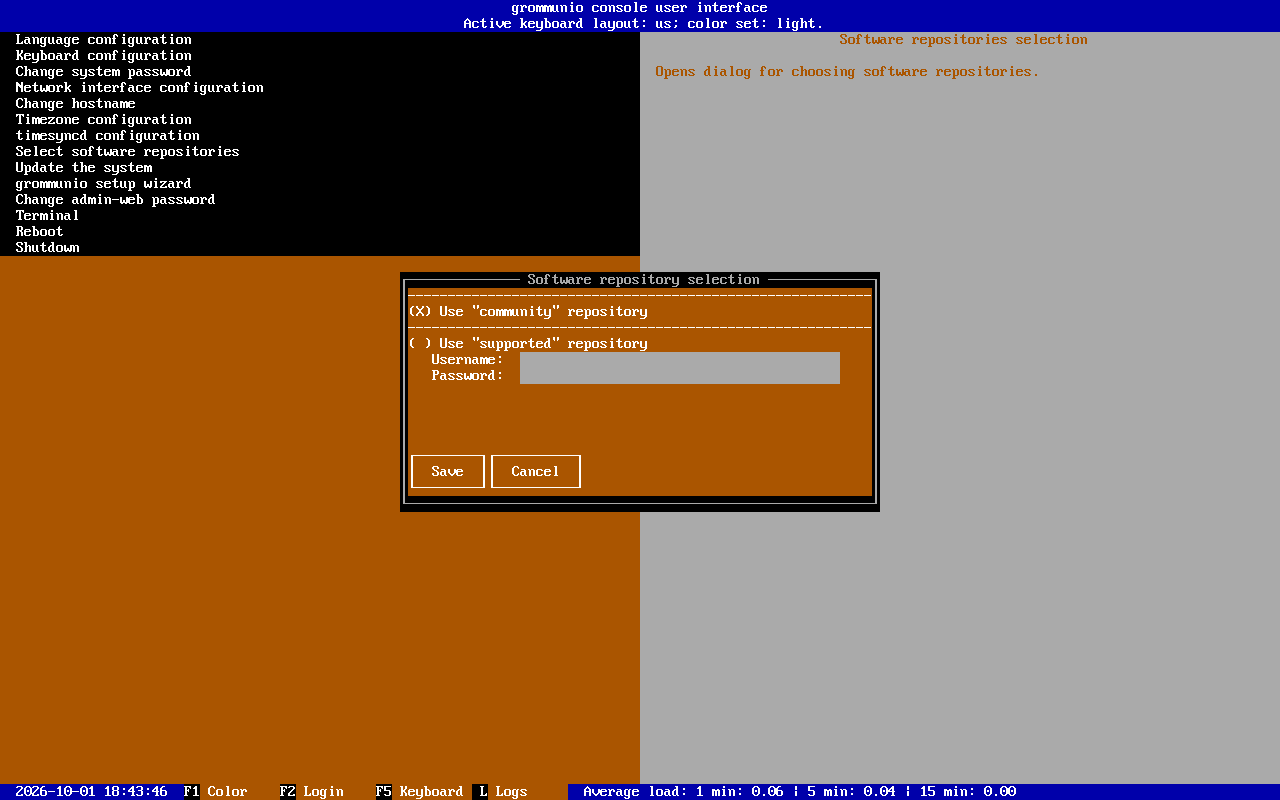Click the "Software repository selection" dialog title

tap(644, 280)
